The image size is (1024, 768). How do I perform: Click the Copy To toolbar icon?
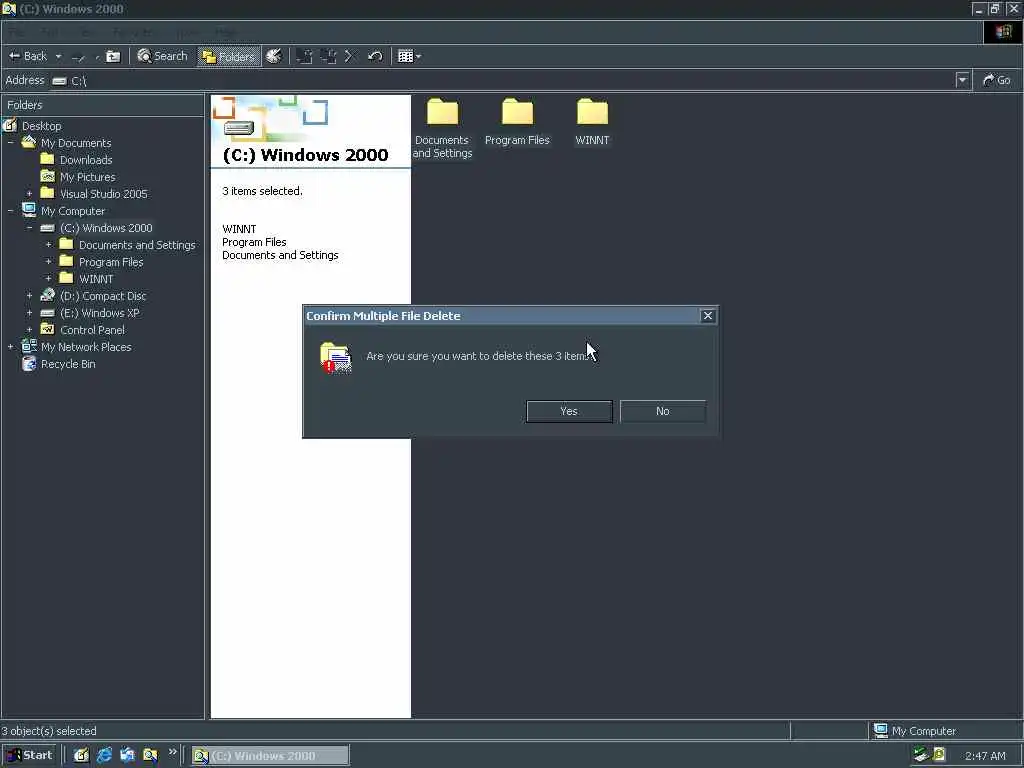(328, 56)
